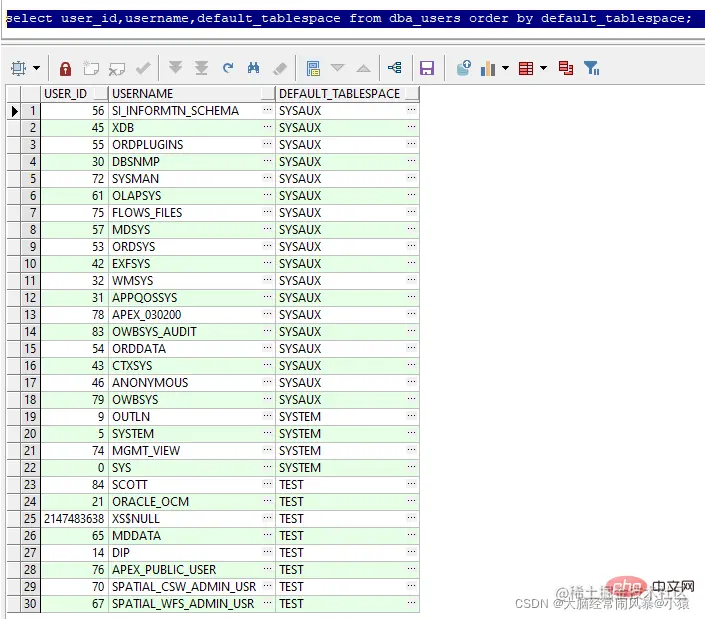The image size is (705, 619).
Task: Open ellipsis editor for SI_INFORMTN_SCHEMA username
Action: coord(267,110)
